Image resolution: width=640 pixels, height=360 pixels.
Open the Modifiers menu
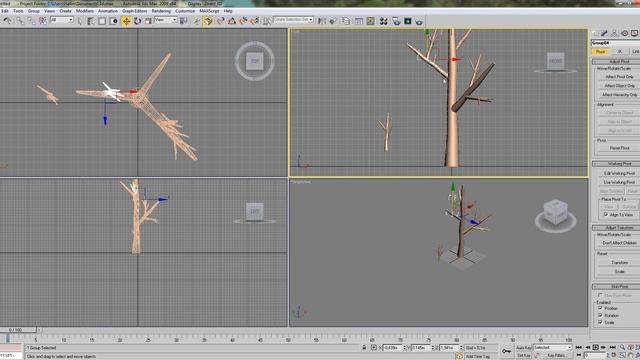coord(84,11)
